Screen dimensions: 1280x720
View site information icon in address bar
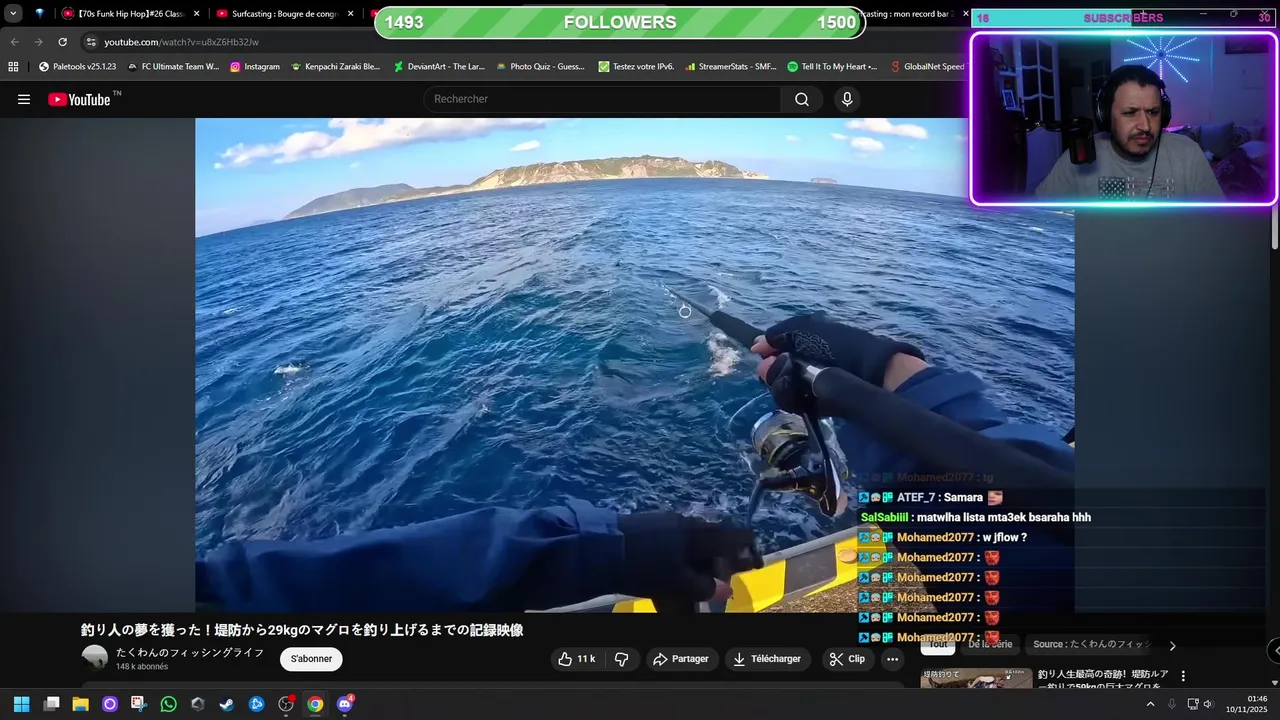91,42
